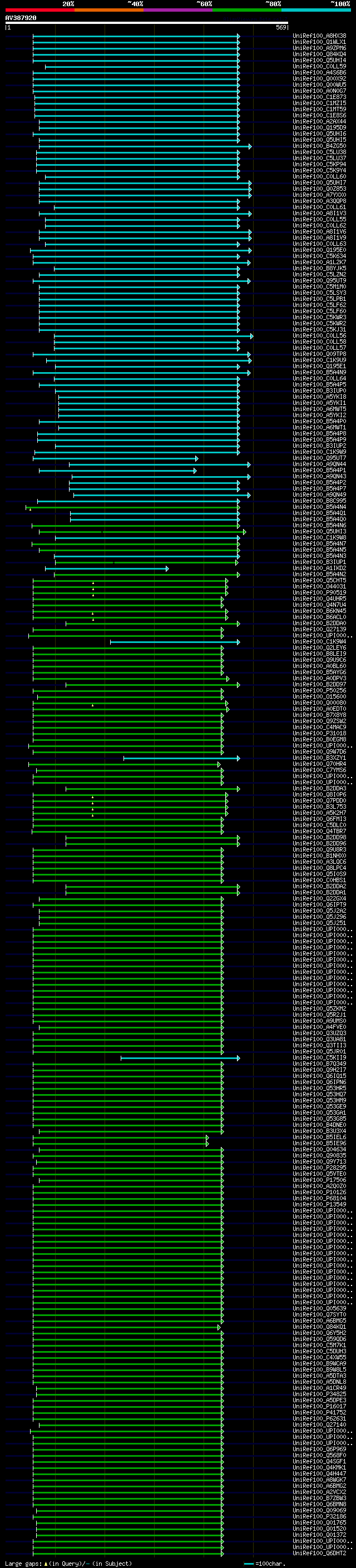Image resolution: width=356 pixels, height=1568 pixels.
Task: Select hit label UniRef100_A8I1V3
Action: coord(319,213)
